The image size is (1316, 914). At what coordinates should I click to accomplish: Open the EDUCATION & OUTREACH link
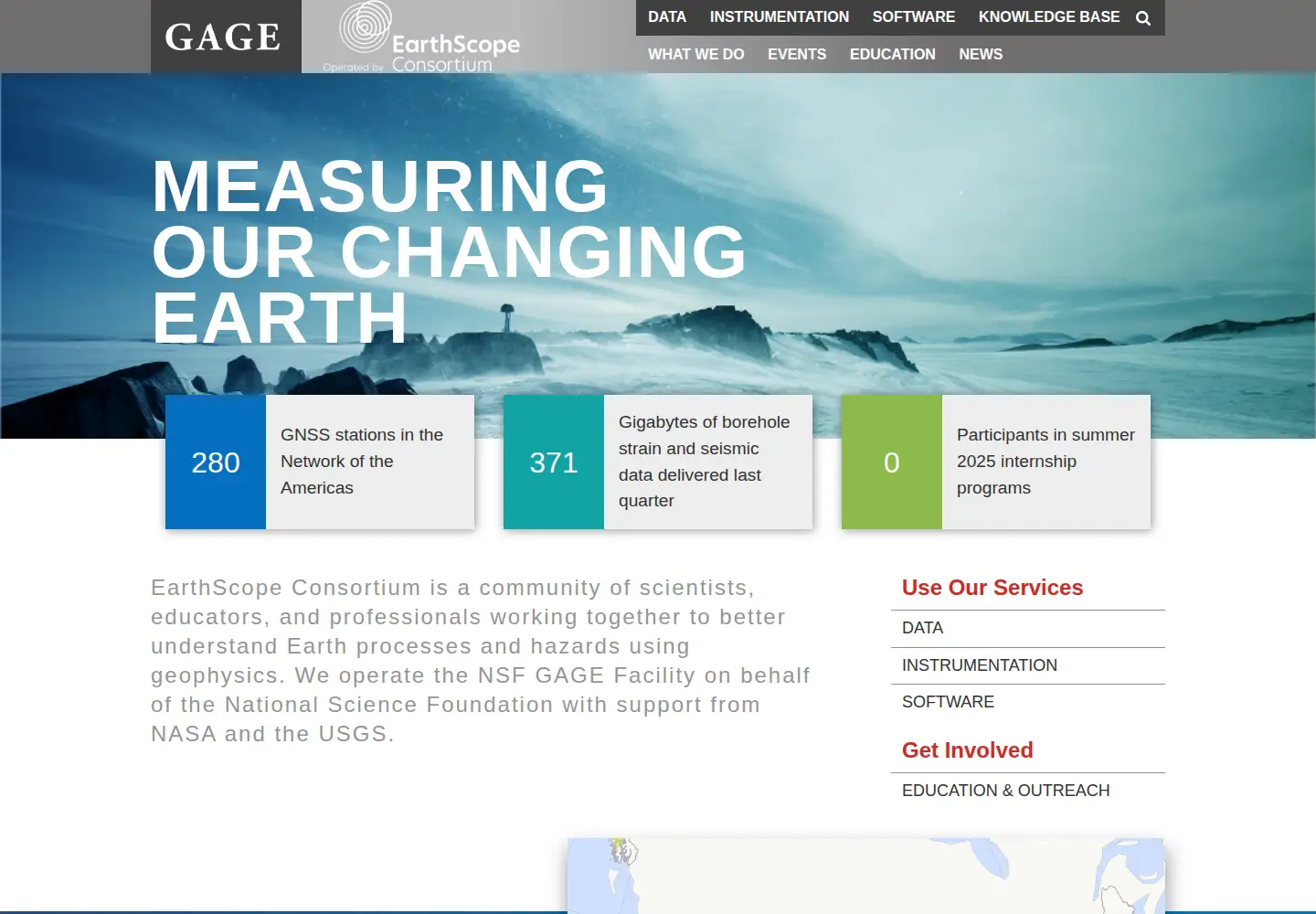tap(1005, 791)
